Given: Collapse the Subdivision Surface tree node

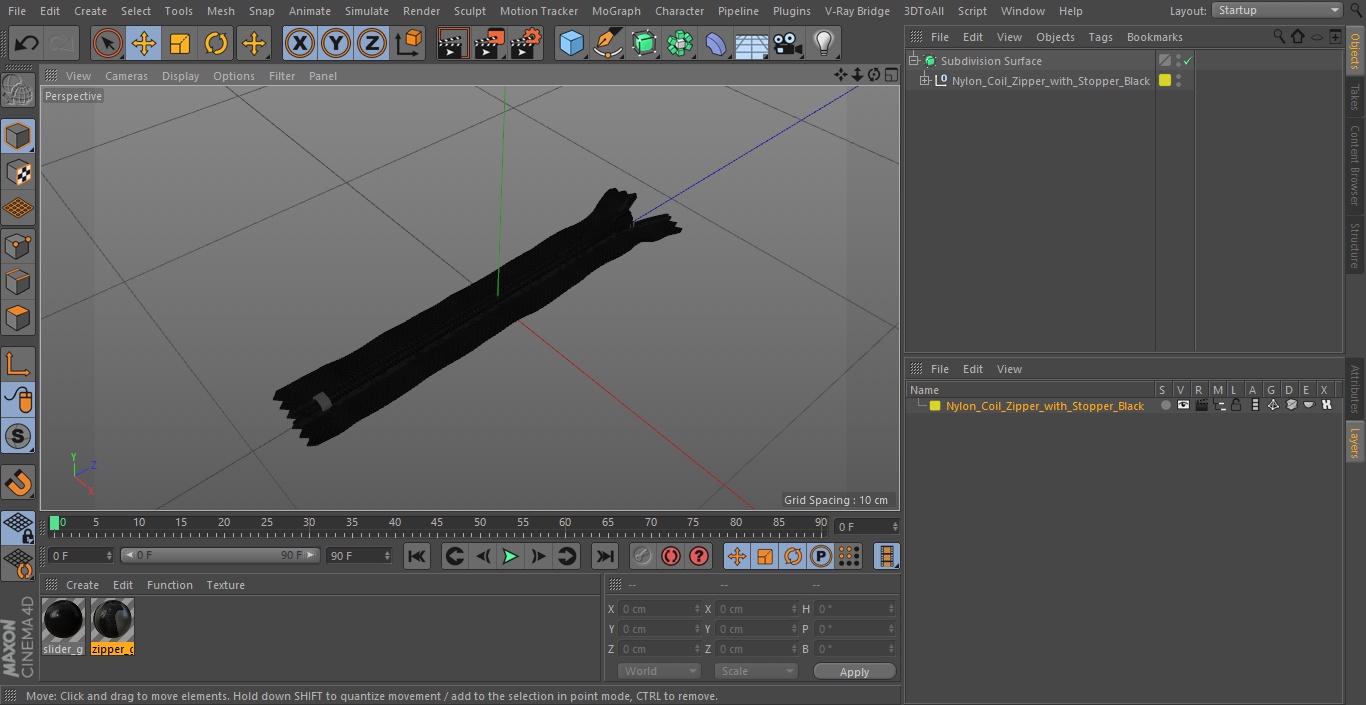Looking at the screenshot, I should (913, 61).
